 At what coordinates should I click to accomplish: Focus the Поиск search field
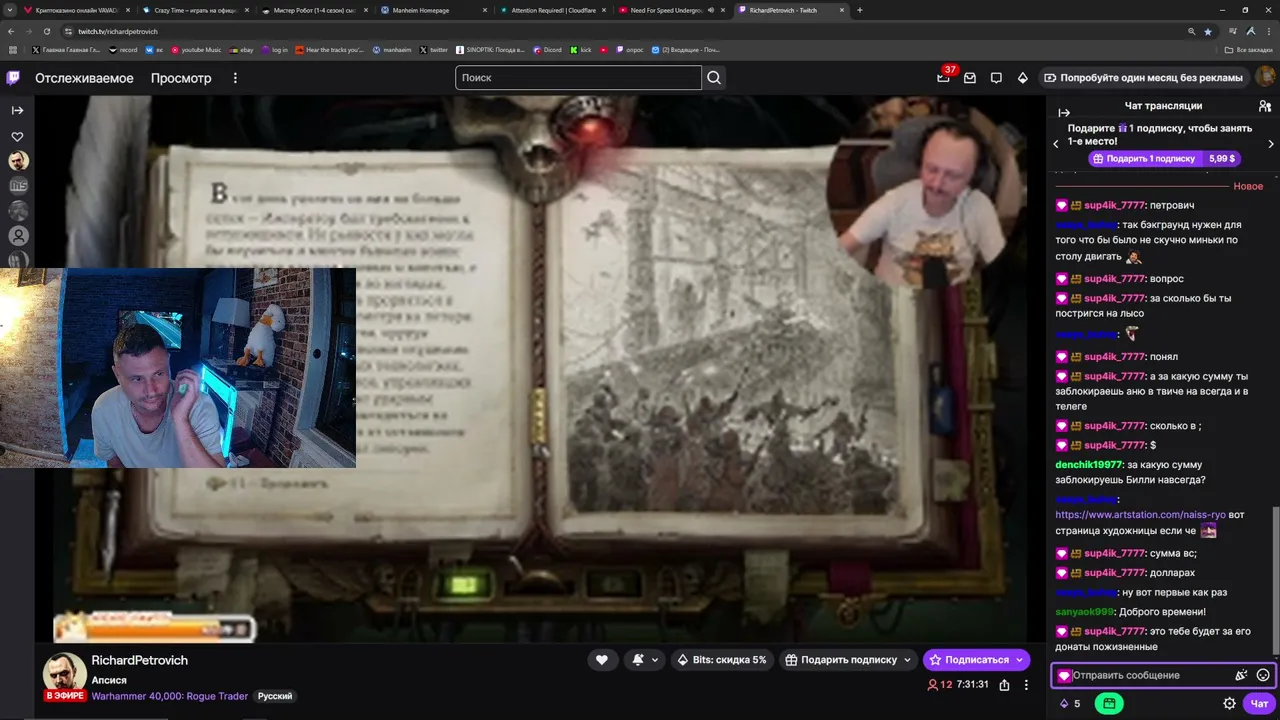point(578,77)
